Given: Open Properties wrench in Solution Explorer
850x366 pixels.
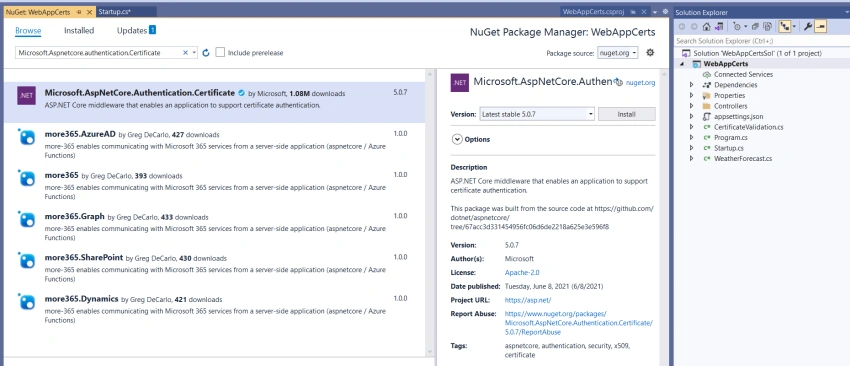Looking at the screenshot, I should tap(808, 26).
